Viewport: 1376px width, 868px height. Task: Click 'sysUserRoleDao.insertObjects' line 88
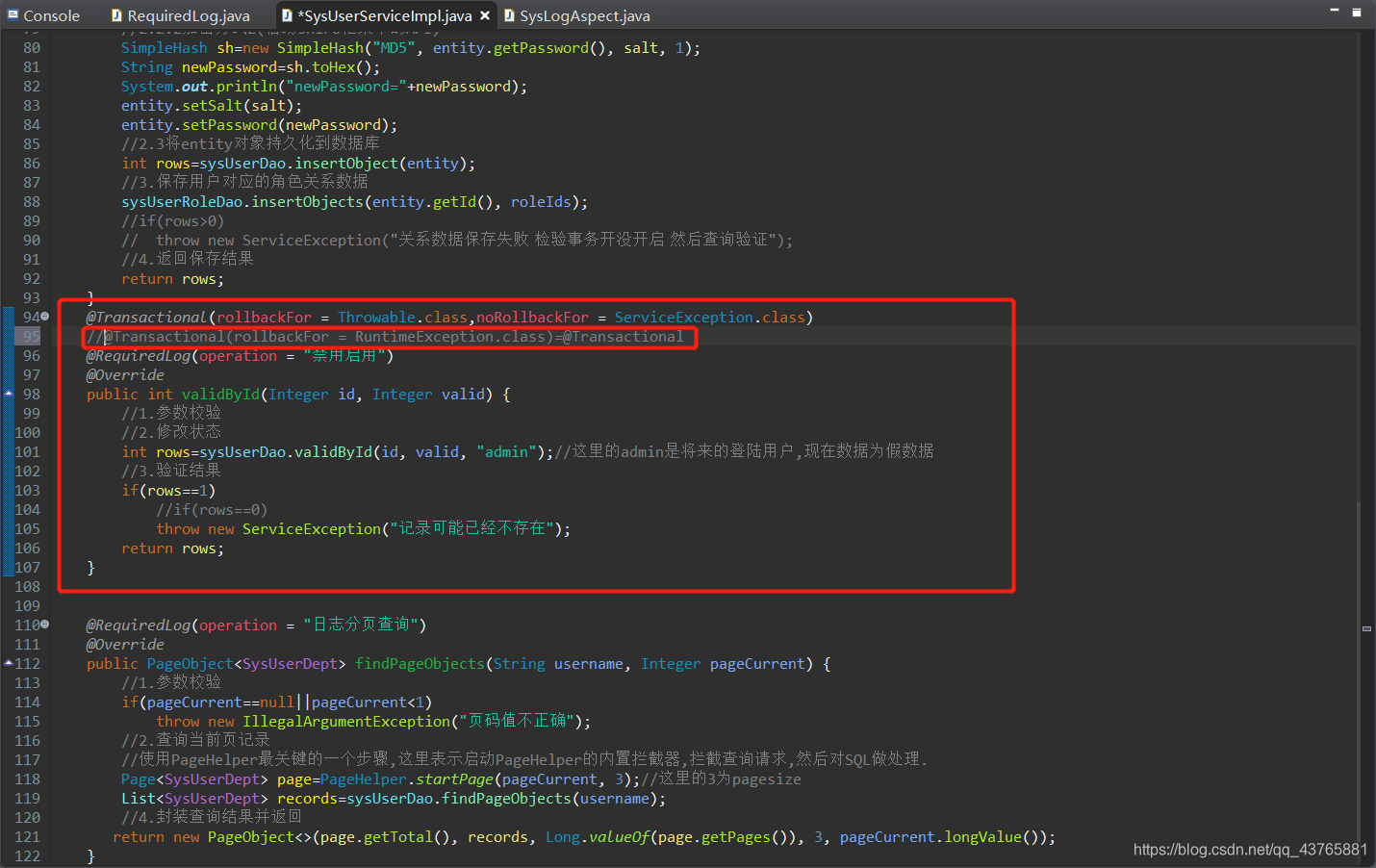click(354, 201)
